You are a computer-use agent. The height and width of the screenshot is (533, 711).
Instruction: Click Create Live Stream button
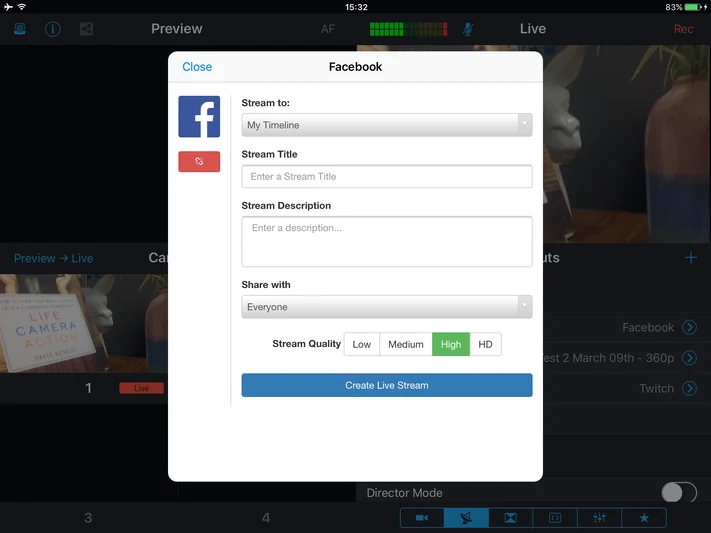point(387,385)
